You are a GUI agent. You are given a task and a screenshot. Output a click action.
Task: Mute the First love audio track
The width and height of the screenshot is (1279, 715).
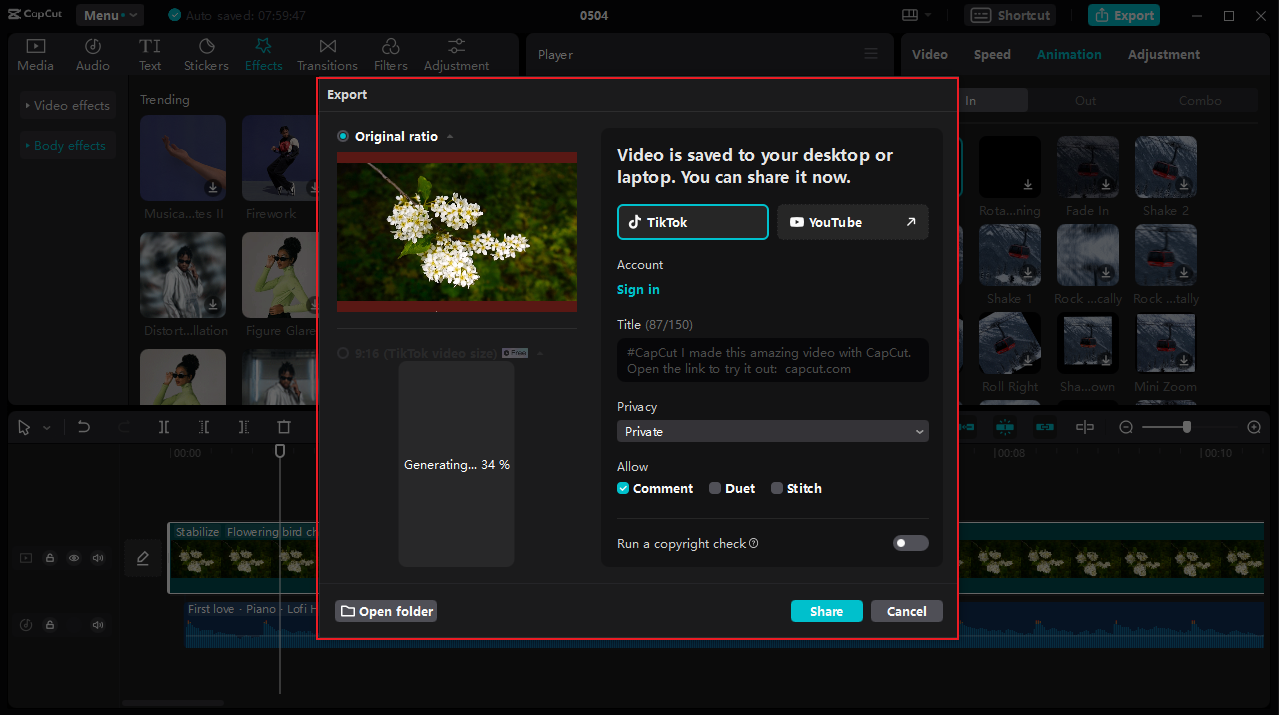pyautogui.click(x=98, y=625)
